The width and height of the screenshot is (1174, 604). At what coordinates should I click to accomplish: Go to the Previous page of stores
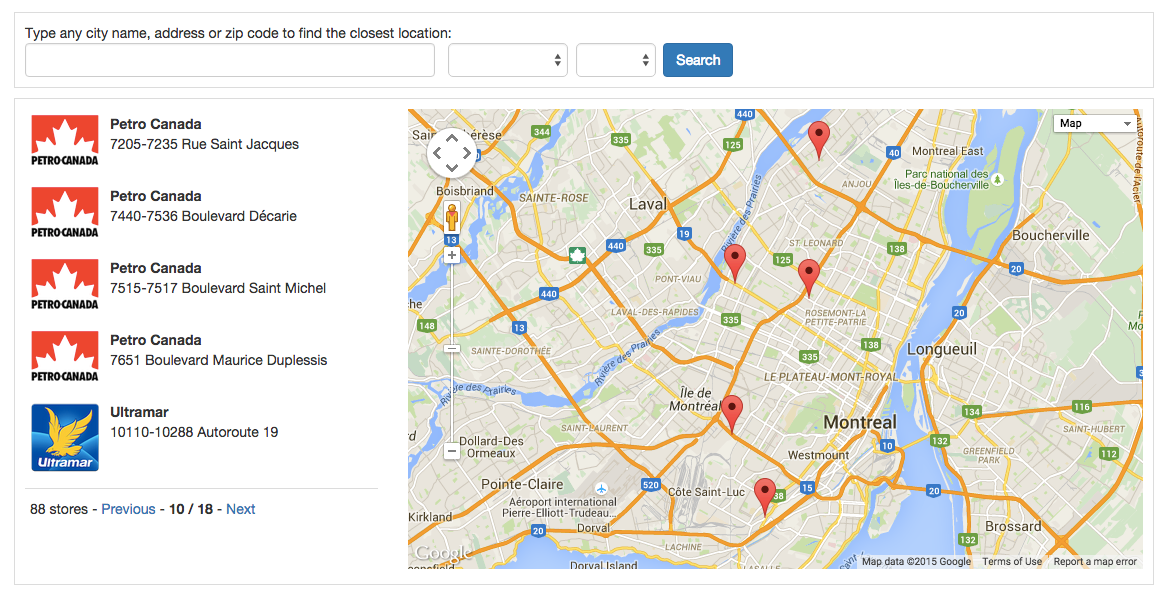128,509
